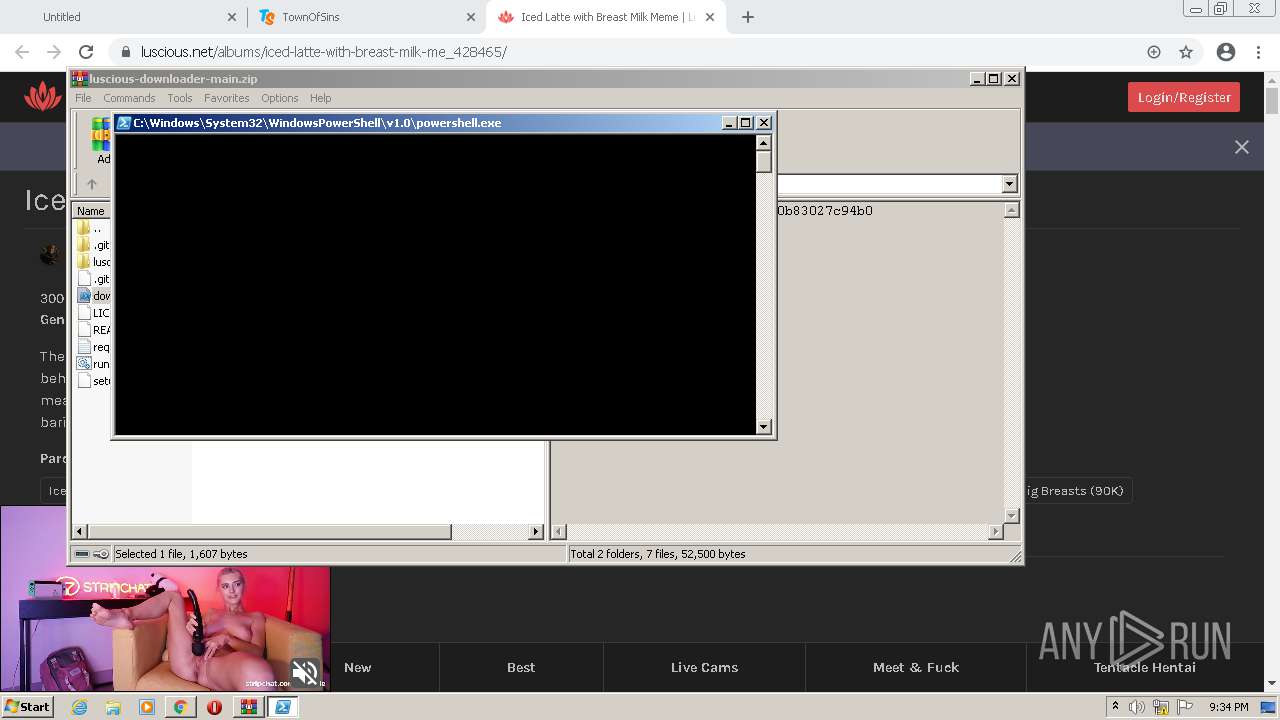The width and height of the screenshot is (1280, 720).
Task: Dismiss the site banner with the X
Action: pyautogui.click(x=1242, y=147)
